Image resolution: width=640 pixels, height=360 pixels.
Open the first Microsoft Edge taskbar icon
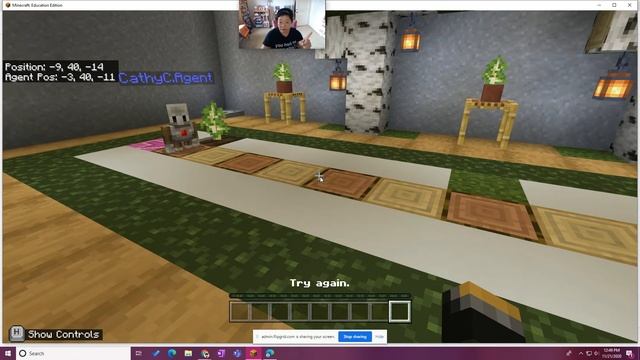171,353
